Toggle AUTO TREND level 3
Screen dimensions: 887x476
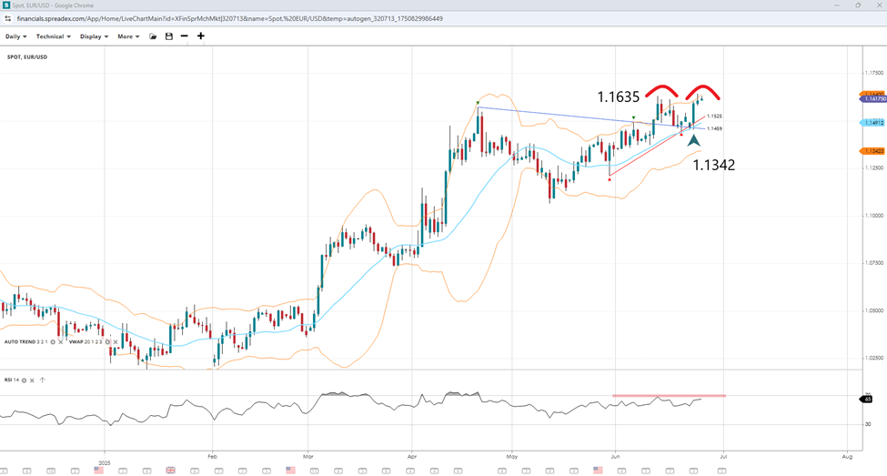38,342
